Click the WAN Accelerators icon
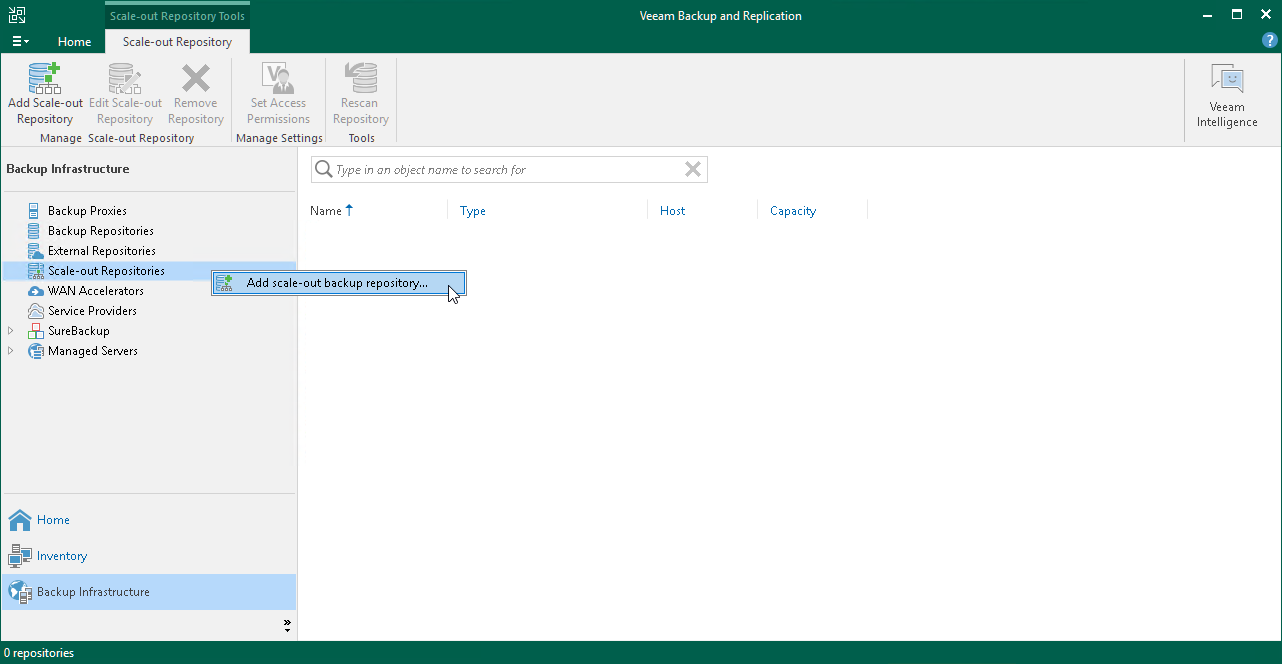The width and height of the screenshot is (1282, 664). 36,291
